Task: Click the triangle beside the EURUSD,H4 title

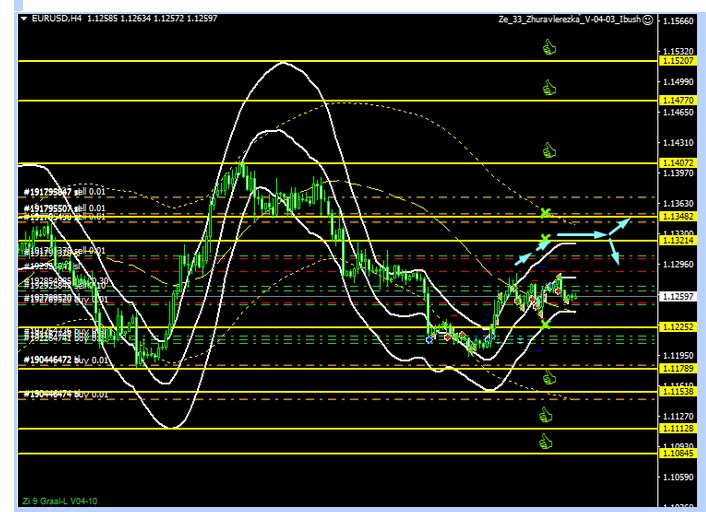Action: tap(24, 19)
